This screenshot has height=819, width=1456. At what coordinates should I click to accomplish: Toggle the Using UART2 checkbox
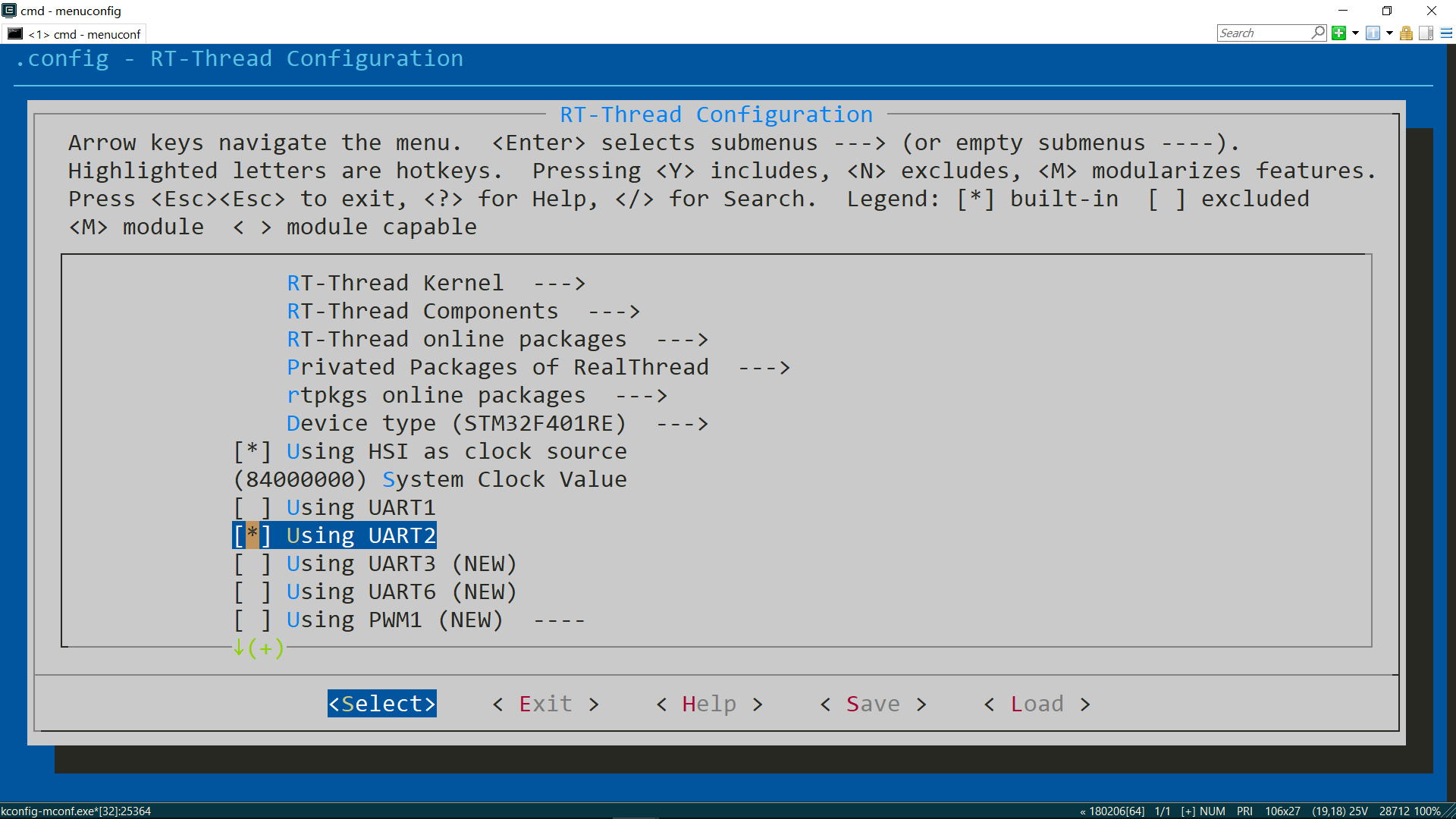(x=252, y=535)
